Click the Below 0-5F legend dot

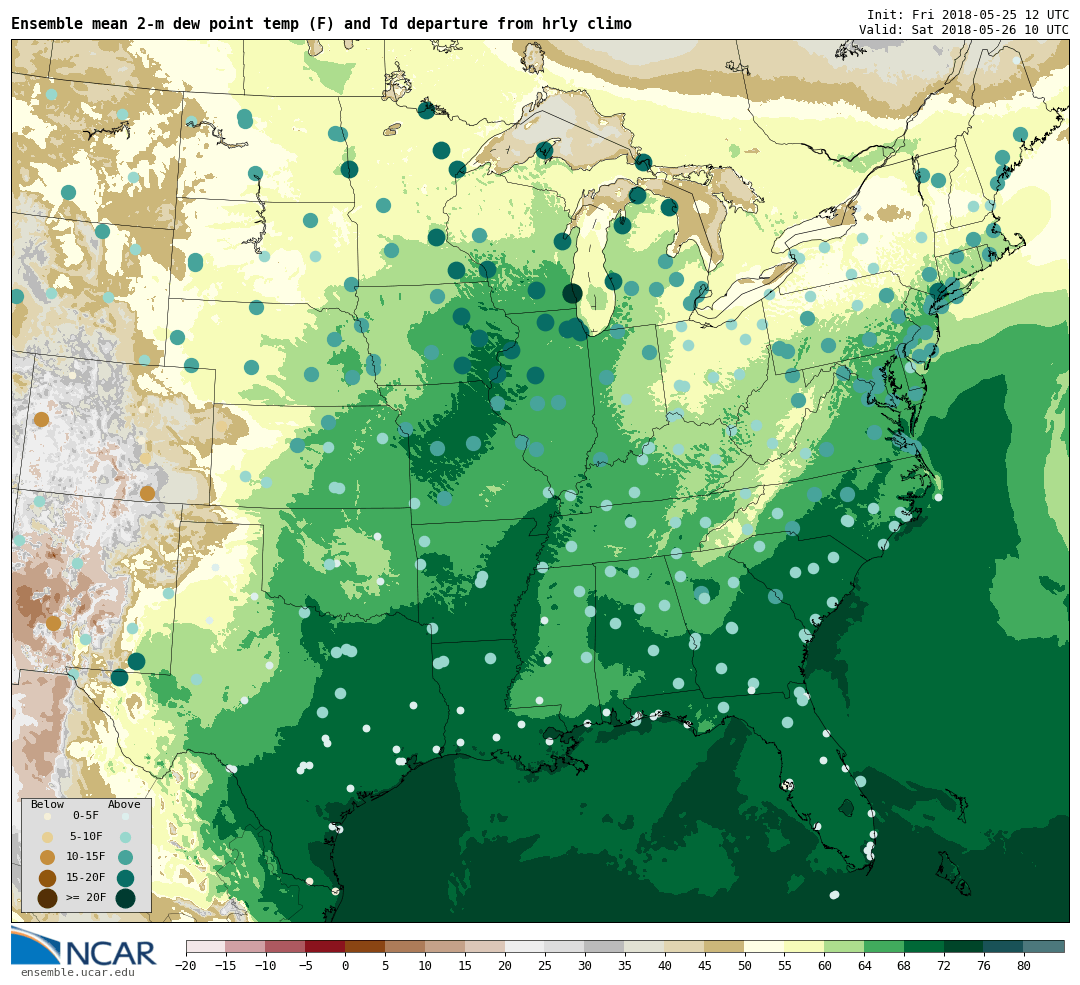click(47, 816)
